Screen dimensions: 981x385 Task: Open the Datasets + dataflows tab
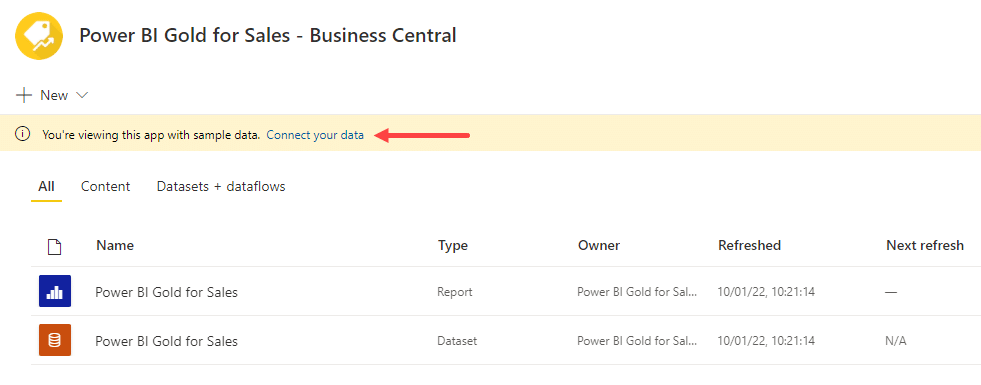(221, 187)
